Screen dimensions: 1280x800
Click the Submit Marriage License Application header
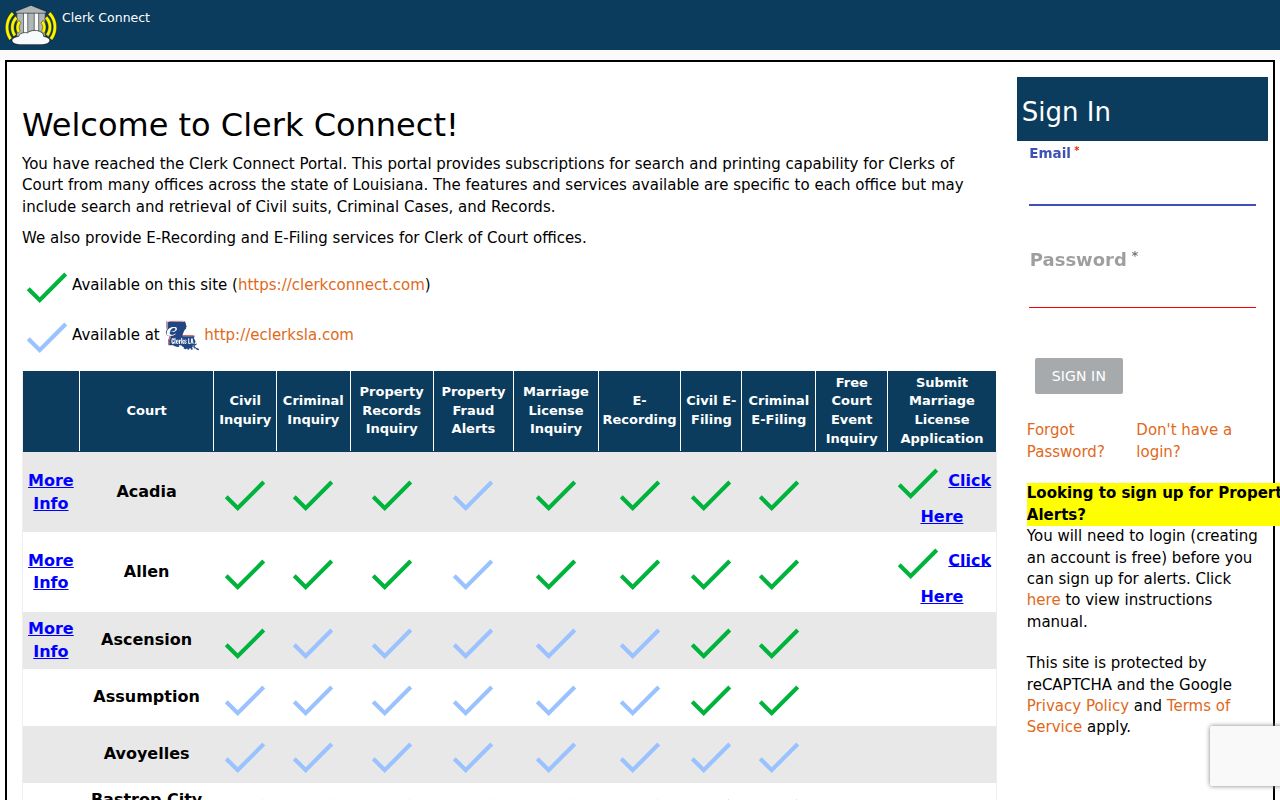pos(942,411)
